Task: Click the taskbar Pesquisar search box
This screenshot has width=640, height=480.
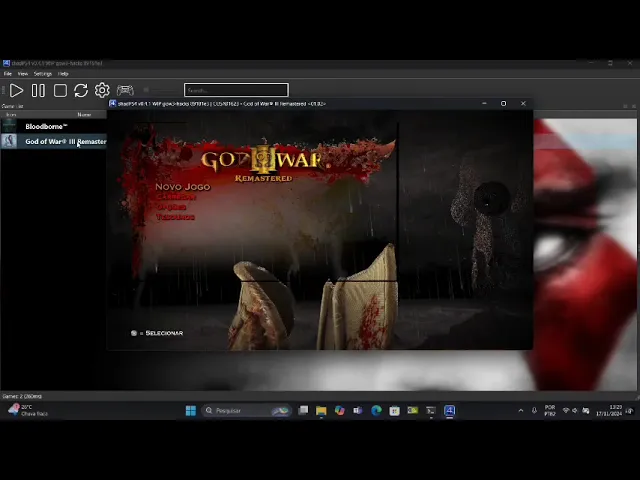Action: point(247,411)
